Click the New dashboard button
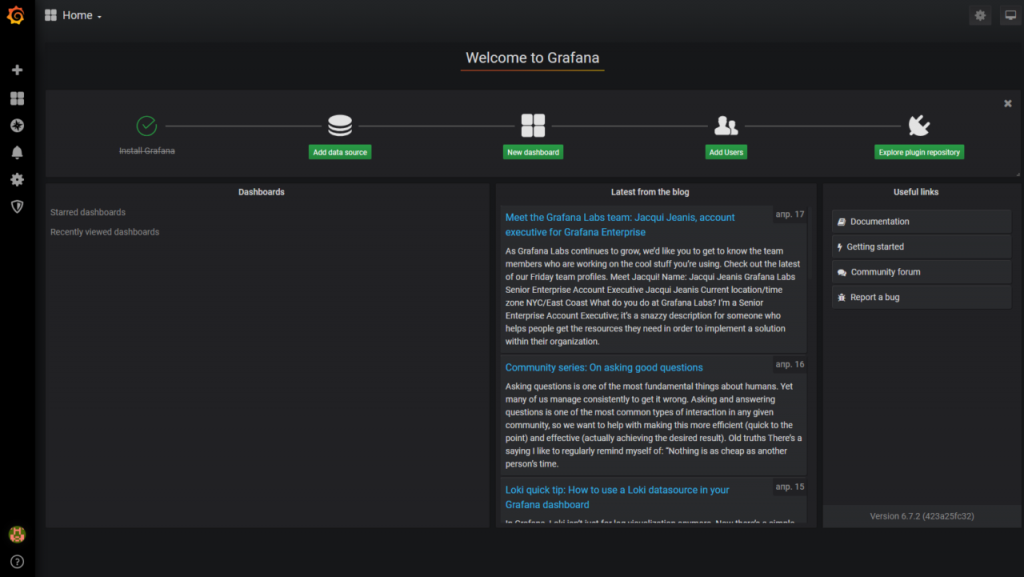Viewport: 1024px width, 577px height. [x=532, y=152]
